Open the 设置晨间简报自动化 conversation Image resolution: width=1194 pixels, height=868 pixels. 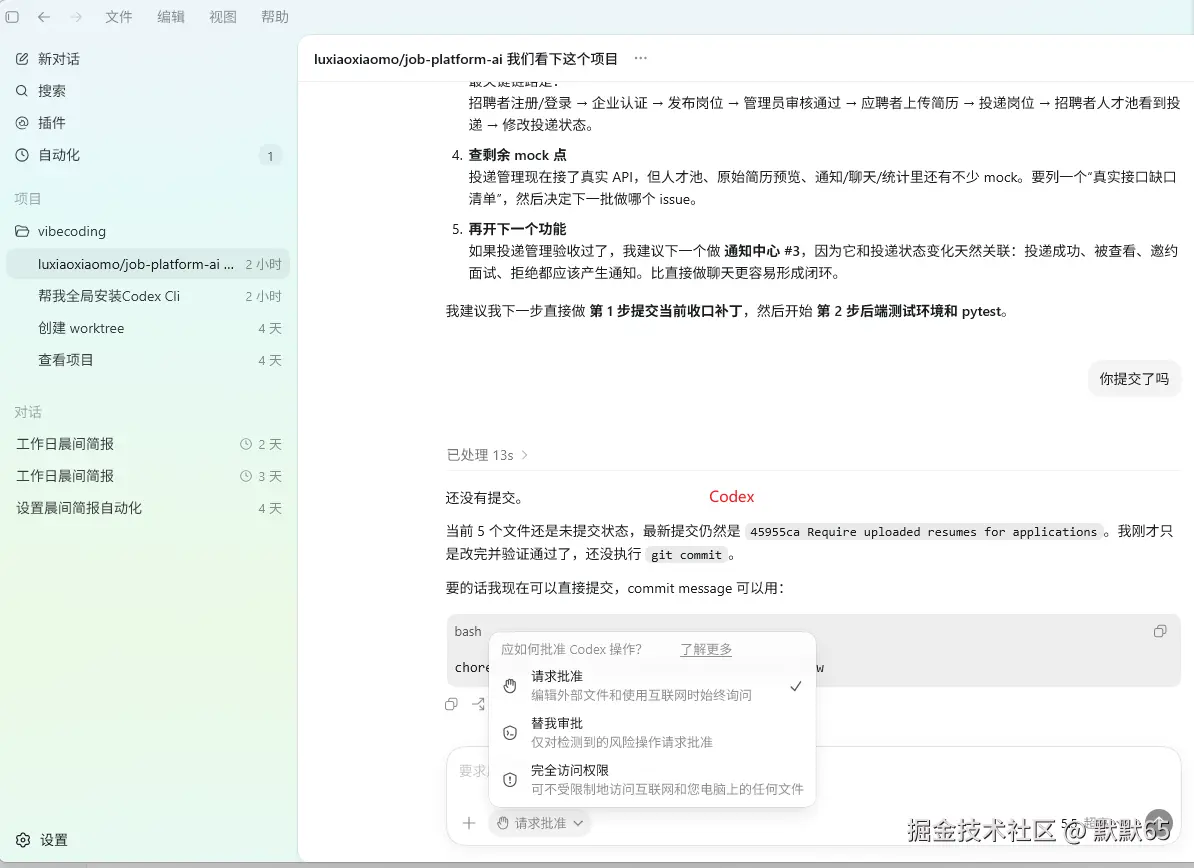[148, 508]
